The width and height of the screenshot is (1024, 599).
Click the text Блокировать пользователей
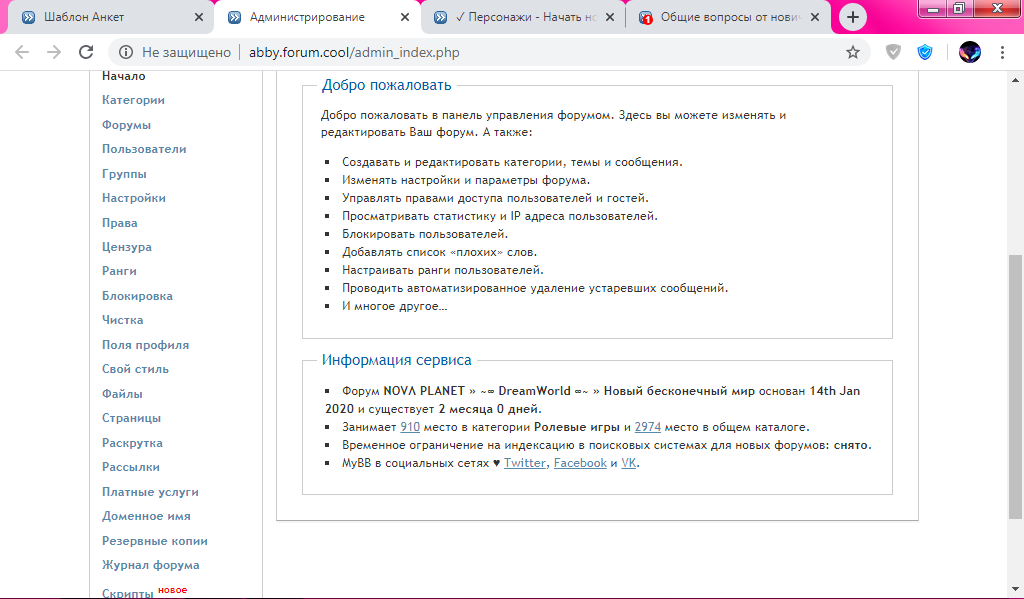424,234
